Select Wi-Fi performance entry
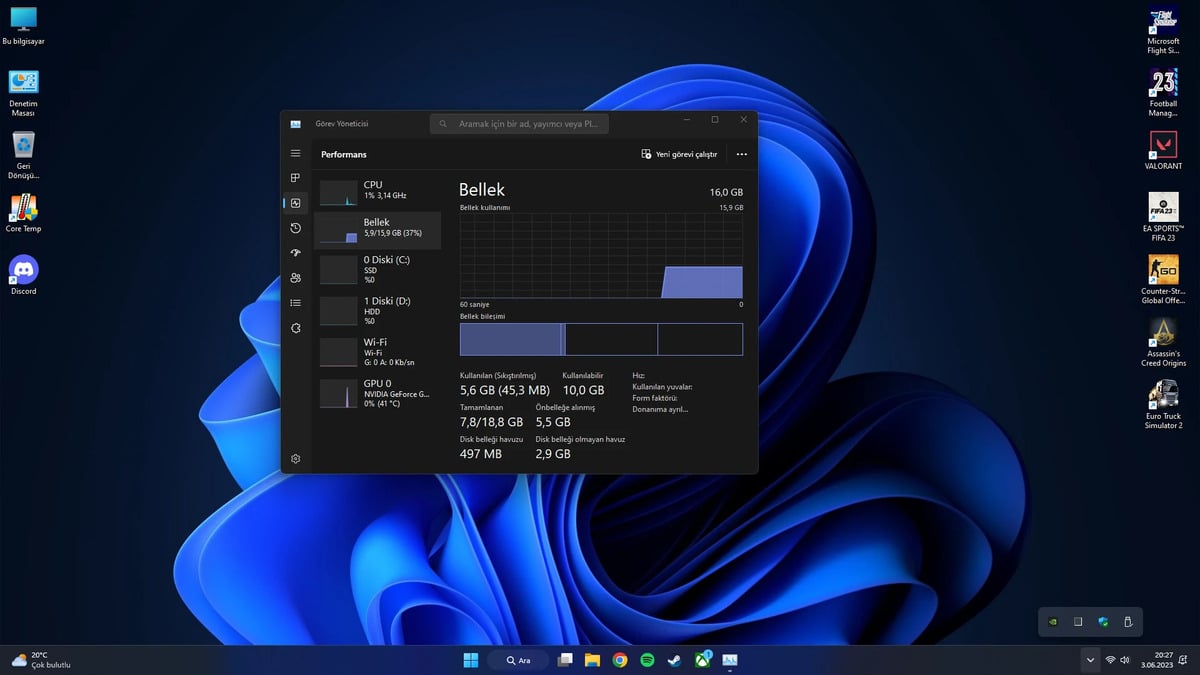 tap(378, 354)
